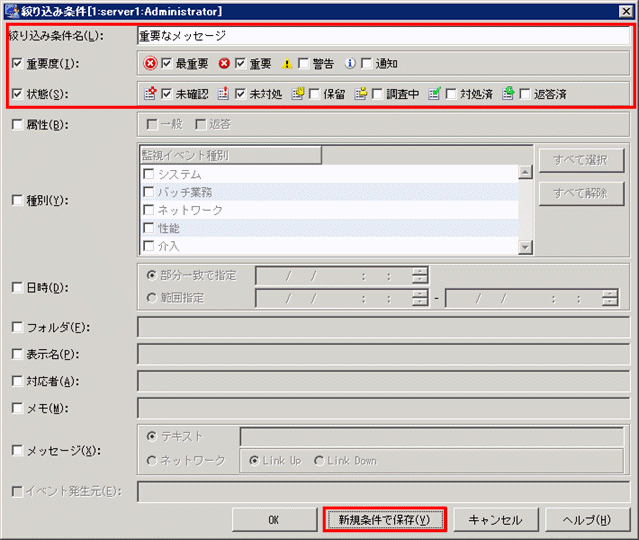The width and height of the screenshot is (639, 540).
Task: Check the 介入 event type checkbox
Action: click(149, 245)
